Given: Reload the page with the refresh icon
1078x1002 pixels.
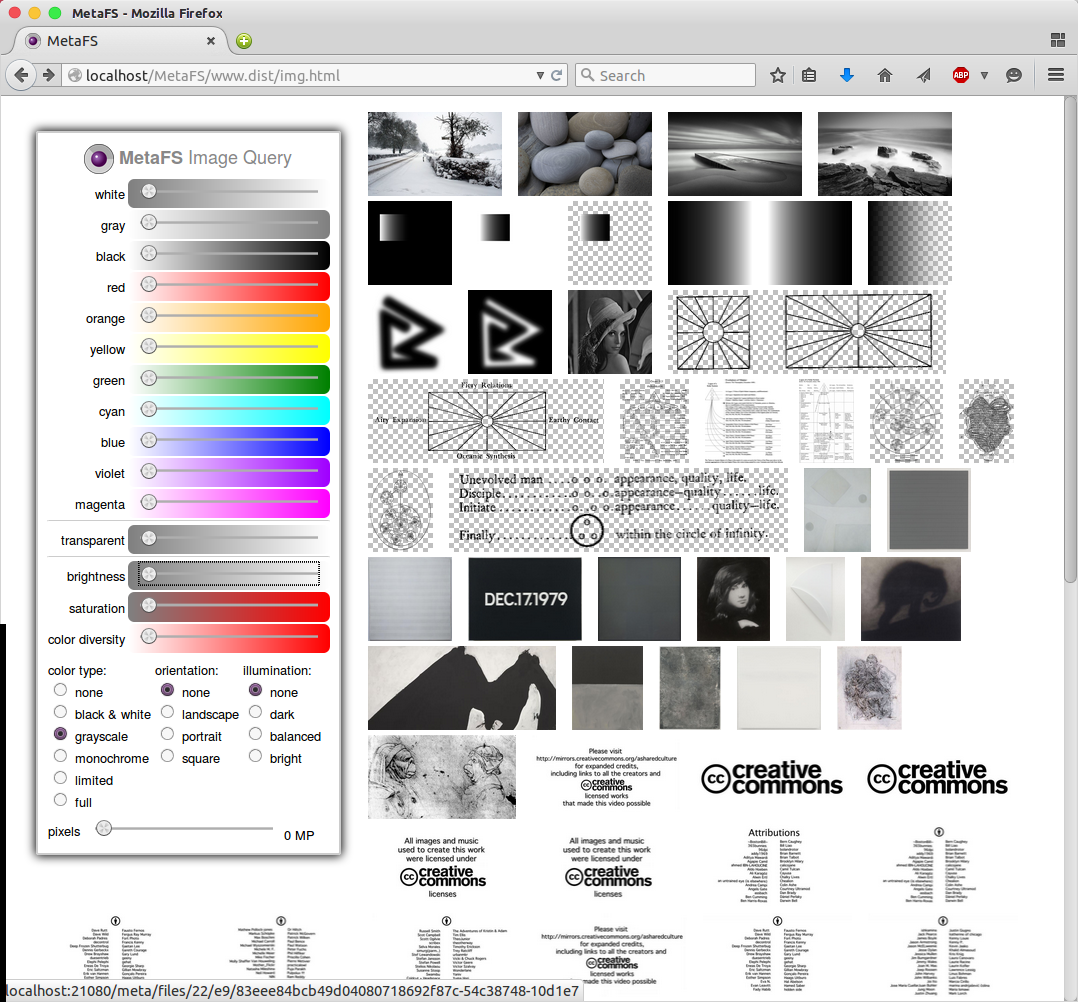Looking at the screenshot, I should coord(557,75).
